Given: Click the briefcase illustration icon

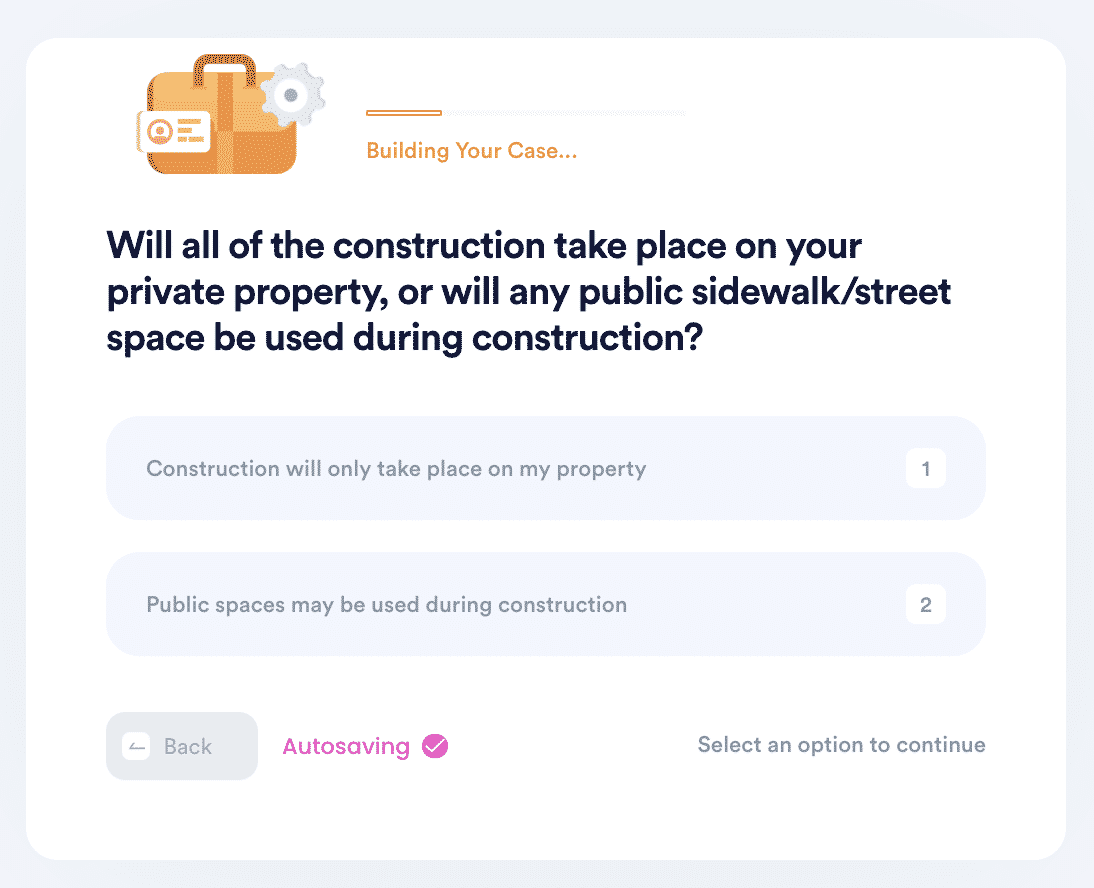Looking at the screenshot, I should point(230,115).
